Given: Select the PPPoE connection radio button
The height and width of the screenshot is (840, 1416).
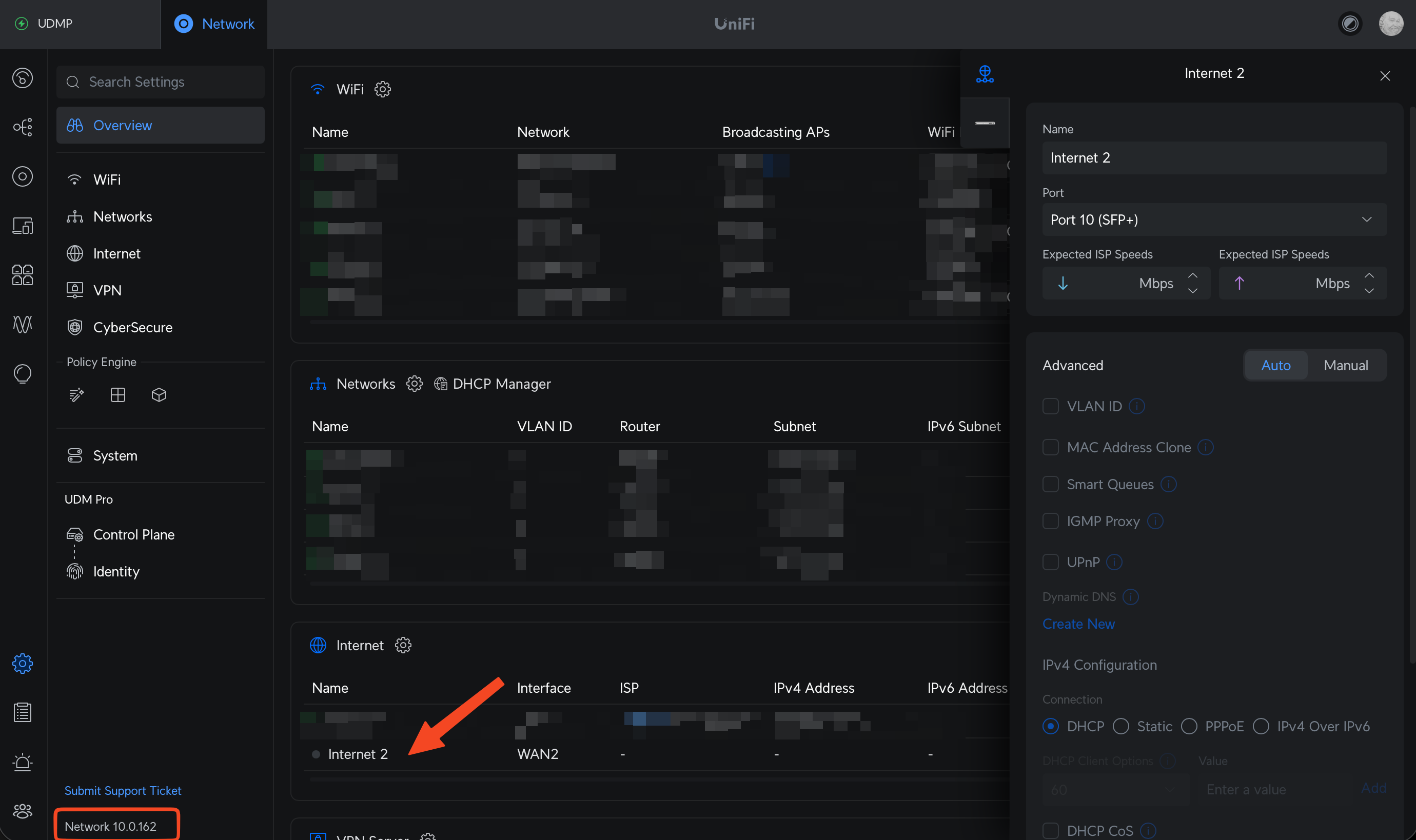Looking at the screenshot, I should (x=1189, y=726).
